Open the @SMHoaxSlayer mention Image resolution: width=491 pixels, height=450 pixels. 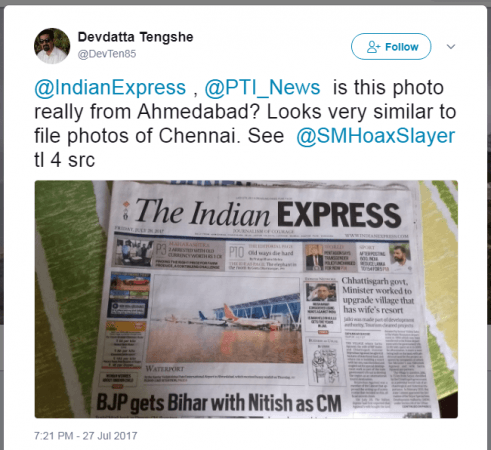pos(376,136)
